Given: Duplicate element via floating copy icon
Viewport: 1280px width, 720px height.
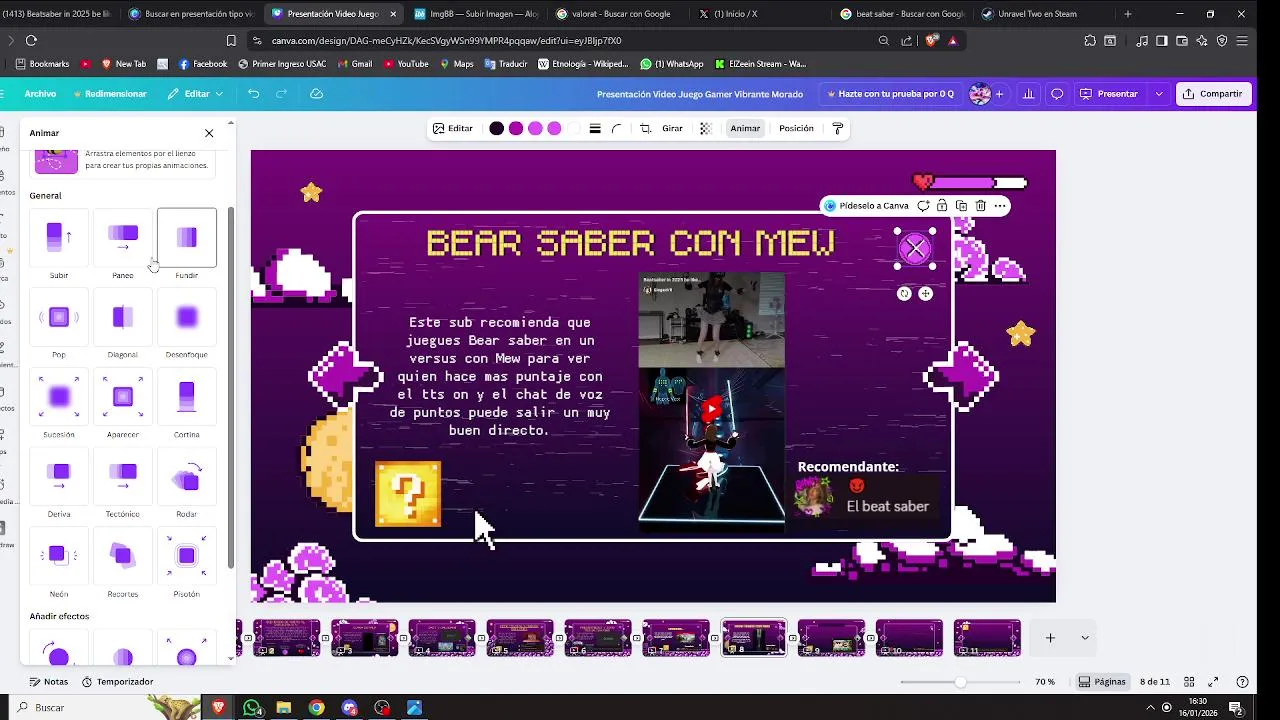Looking at the screenshot, I should tap(961, 206).
